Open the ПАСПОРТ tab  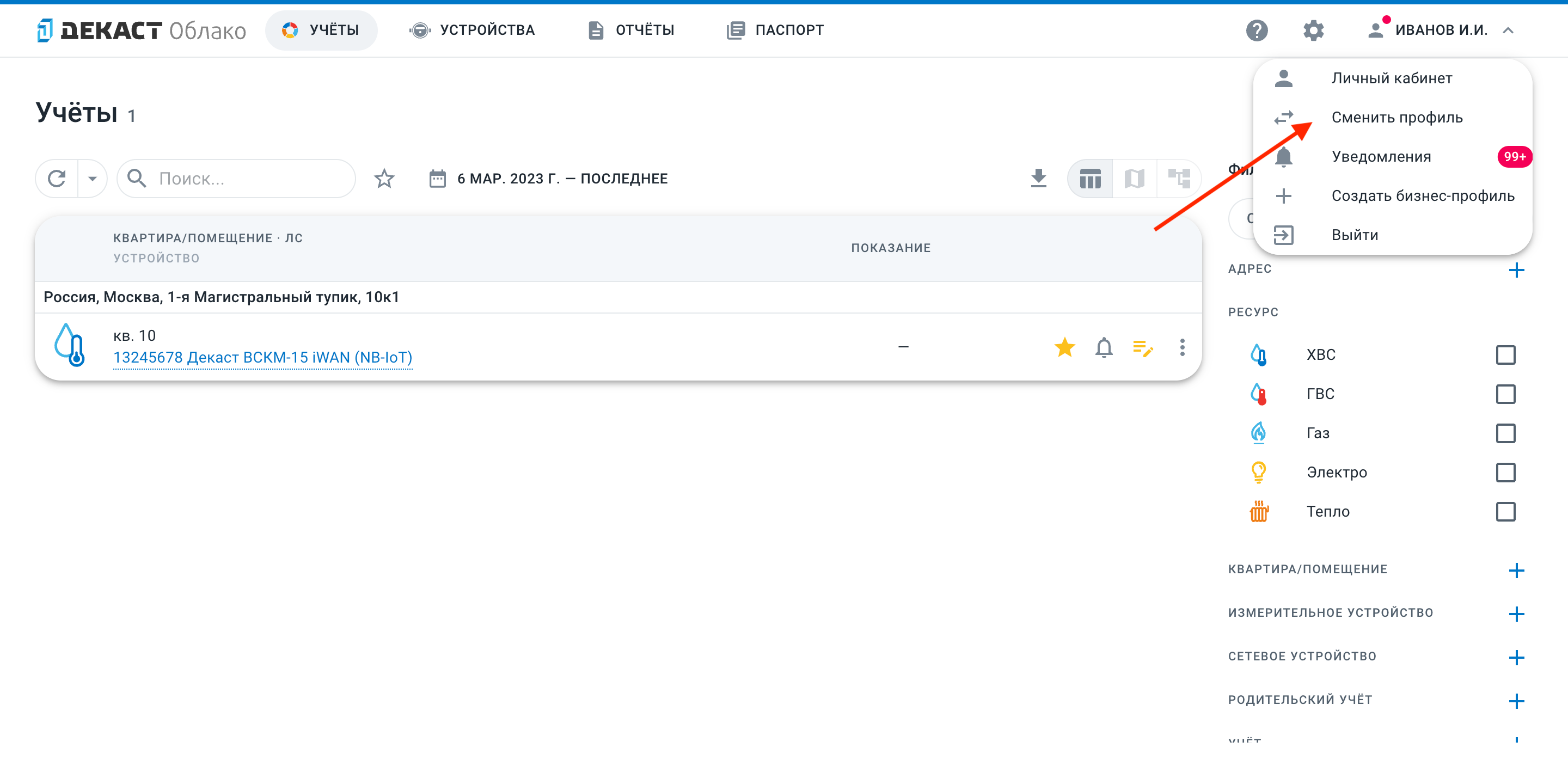(774, 30)
